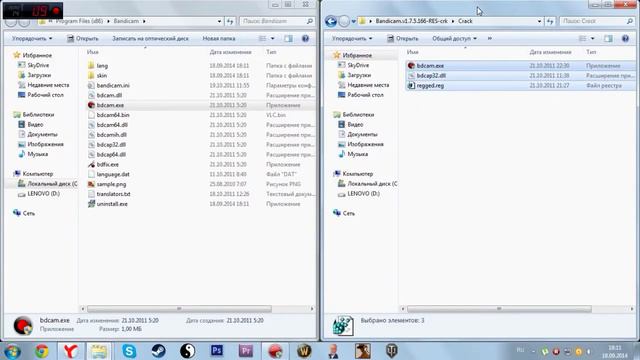Open Steam from taskbar

click(158, 351)
